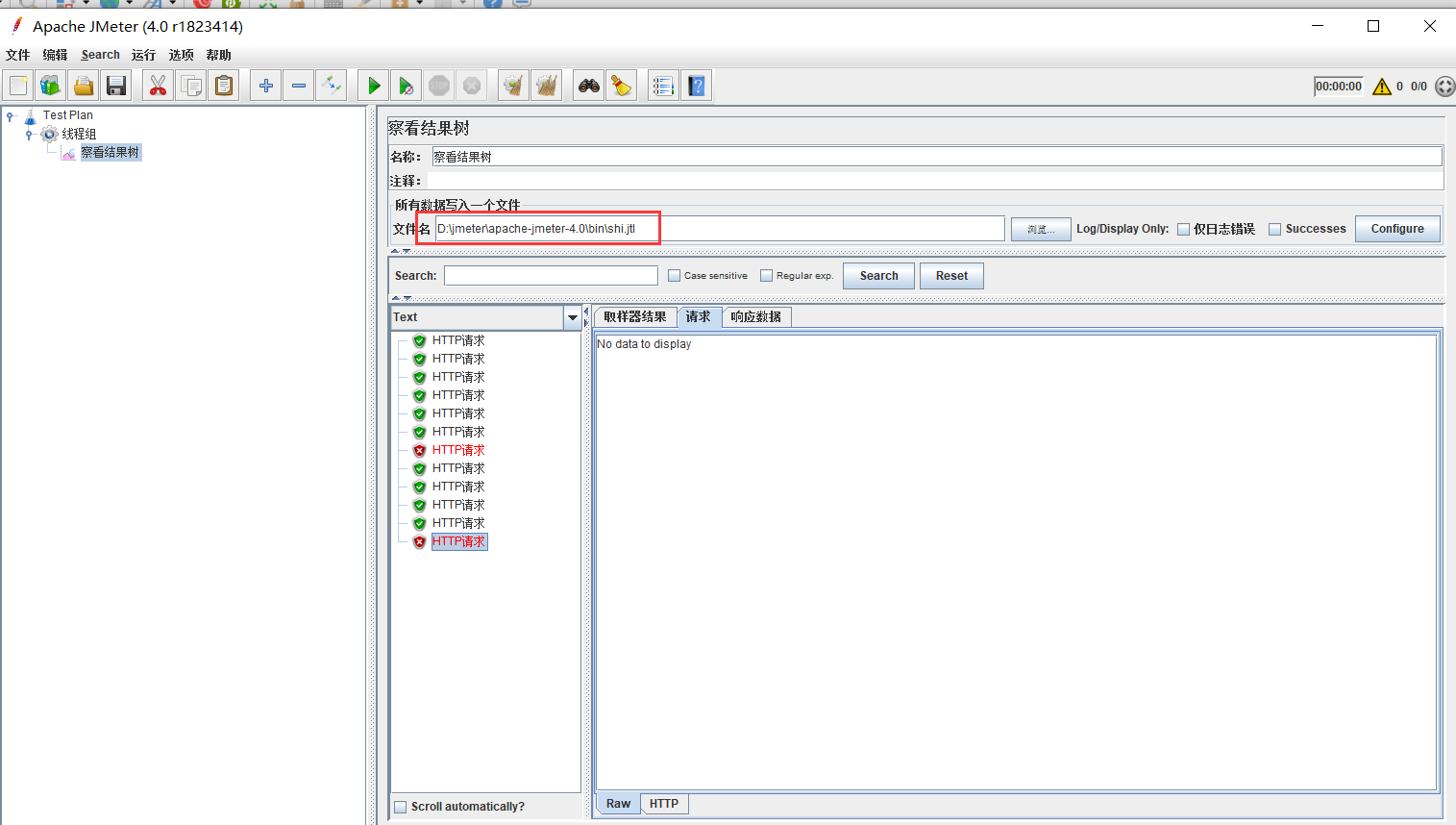The image size is (1456, 825).
Task: Select the HTTP bottom tab
Action: pos(664,804)
